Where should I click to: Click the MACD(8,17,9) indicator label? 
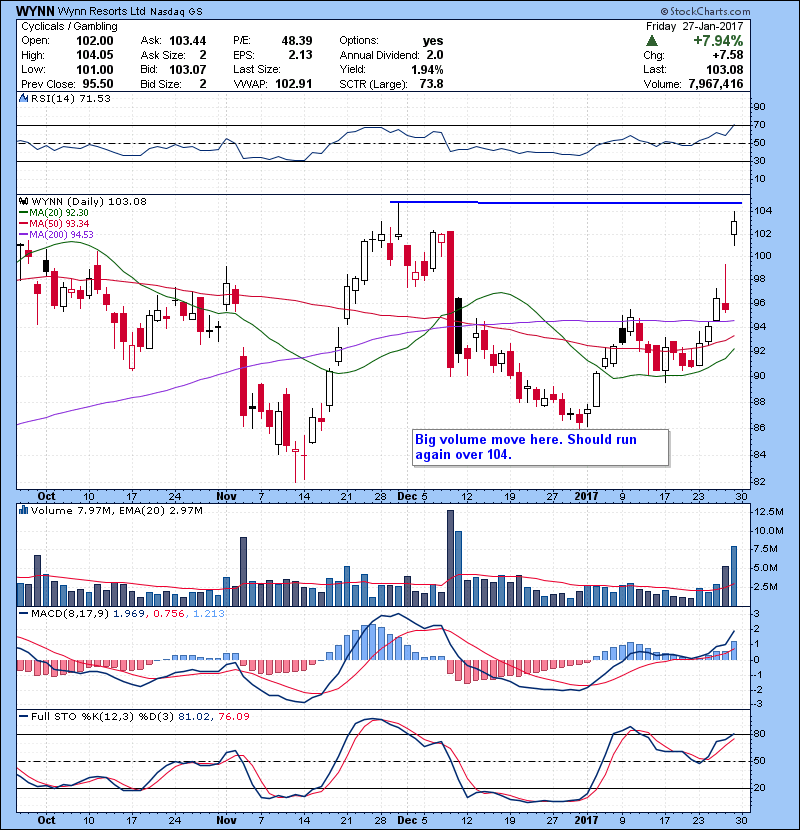point(70,614)
